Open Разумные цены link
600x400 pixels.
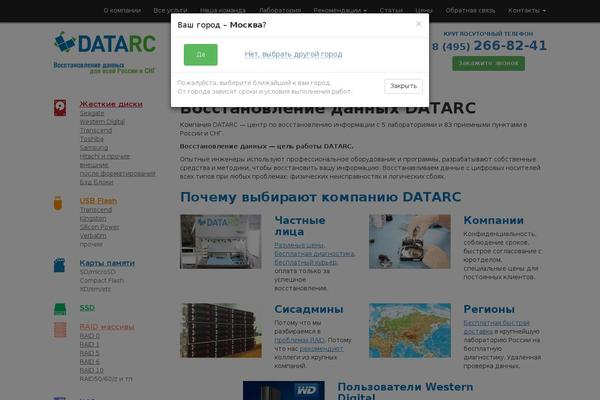299,245
